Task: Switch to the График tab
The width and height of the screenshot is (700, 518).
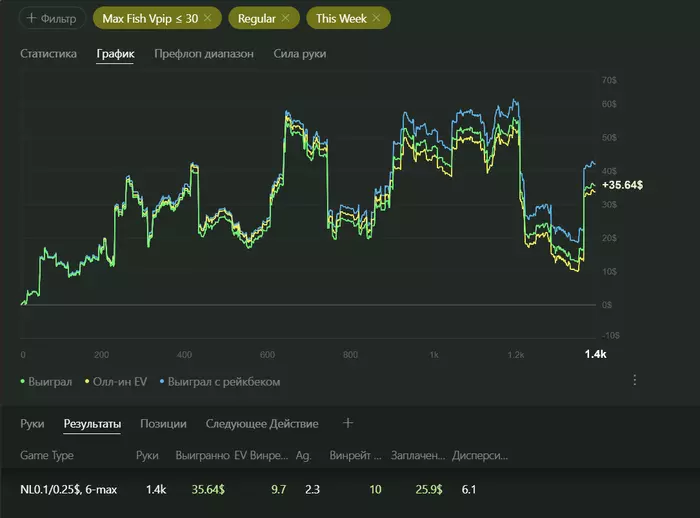Action: click(115, 54)
